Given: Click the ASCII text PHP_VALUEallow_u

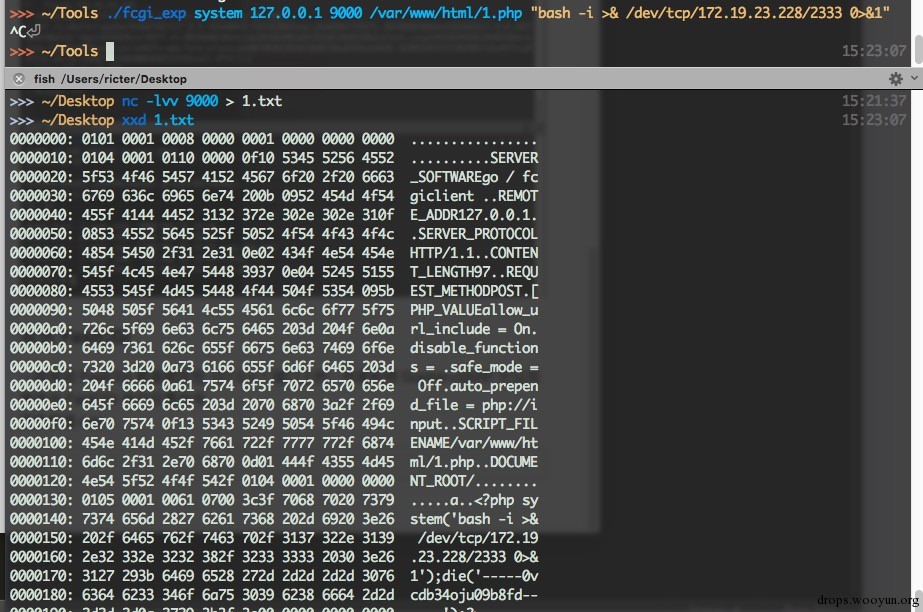Looking at the screenshot, I should (x=474, y=310).
